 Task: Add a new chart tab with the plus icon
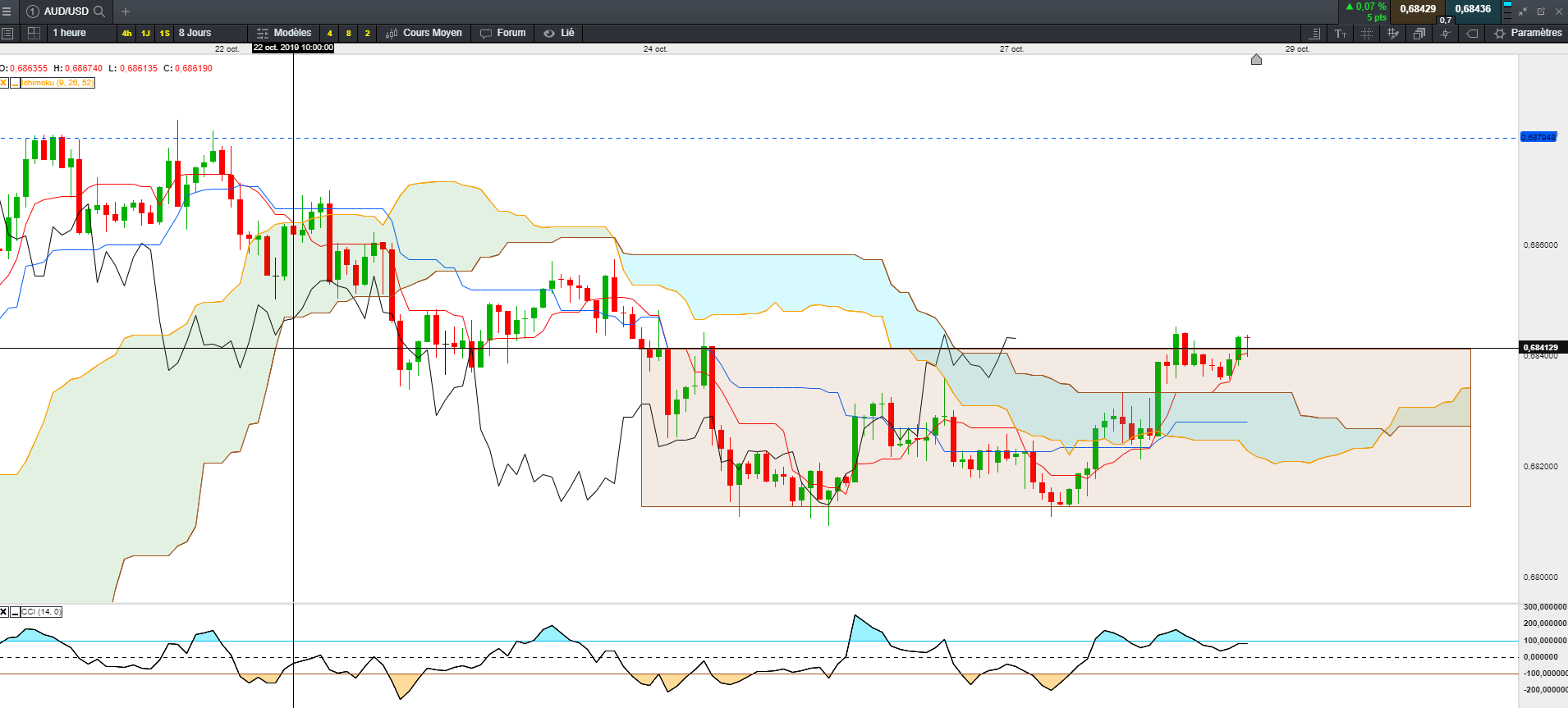126,11
